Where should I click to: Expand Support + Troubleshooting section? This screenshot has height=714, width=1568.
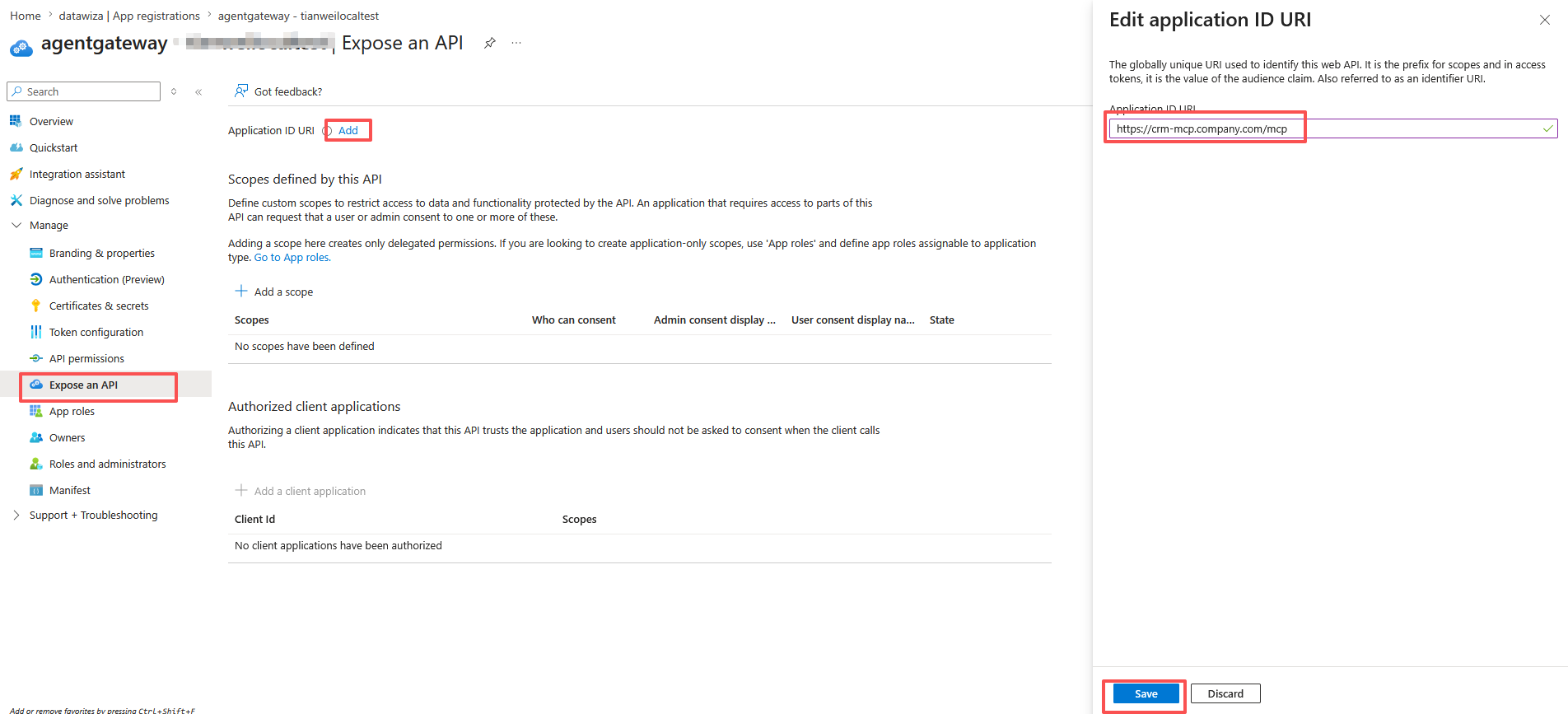pyautogui.click(x=16, y=515)
